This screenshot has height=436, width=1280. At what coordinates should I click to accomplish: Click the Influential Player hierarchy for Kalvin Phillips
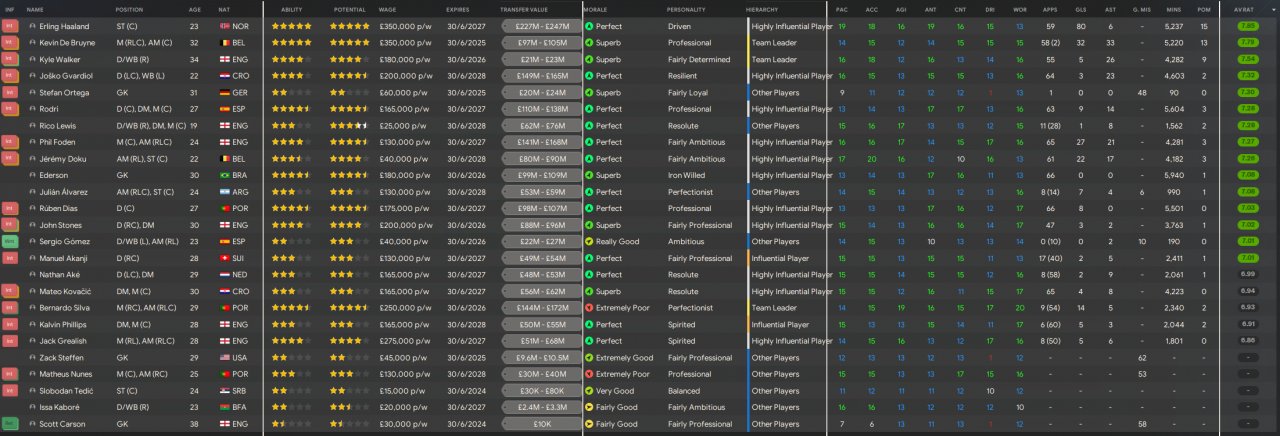click(780, 325)
